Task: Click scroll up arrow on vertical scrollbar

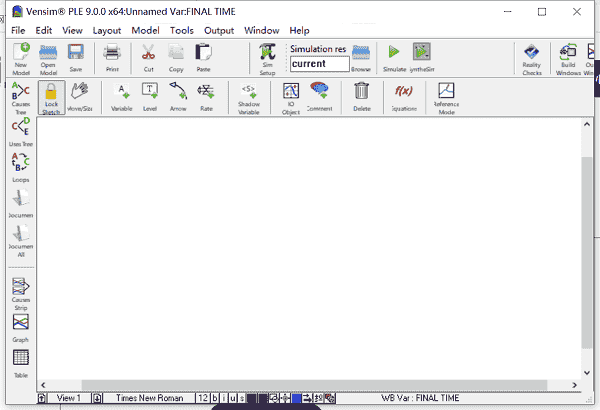Action: pos(587,124)
